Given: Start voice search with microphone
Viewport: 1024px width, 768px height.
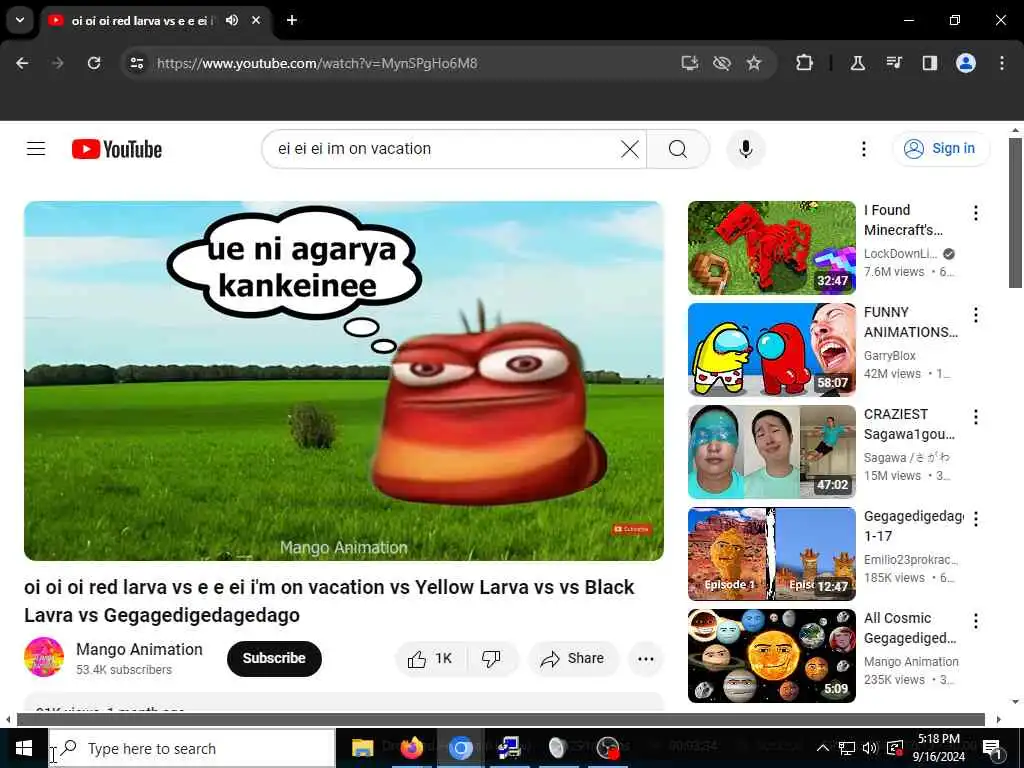Looking at the screenshot, I should (x=746, y=149).
